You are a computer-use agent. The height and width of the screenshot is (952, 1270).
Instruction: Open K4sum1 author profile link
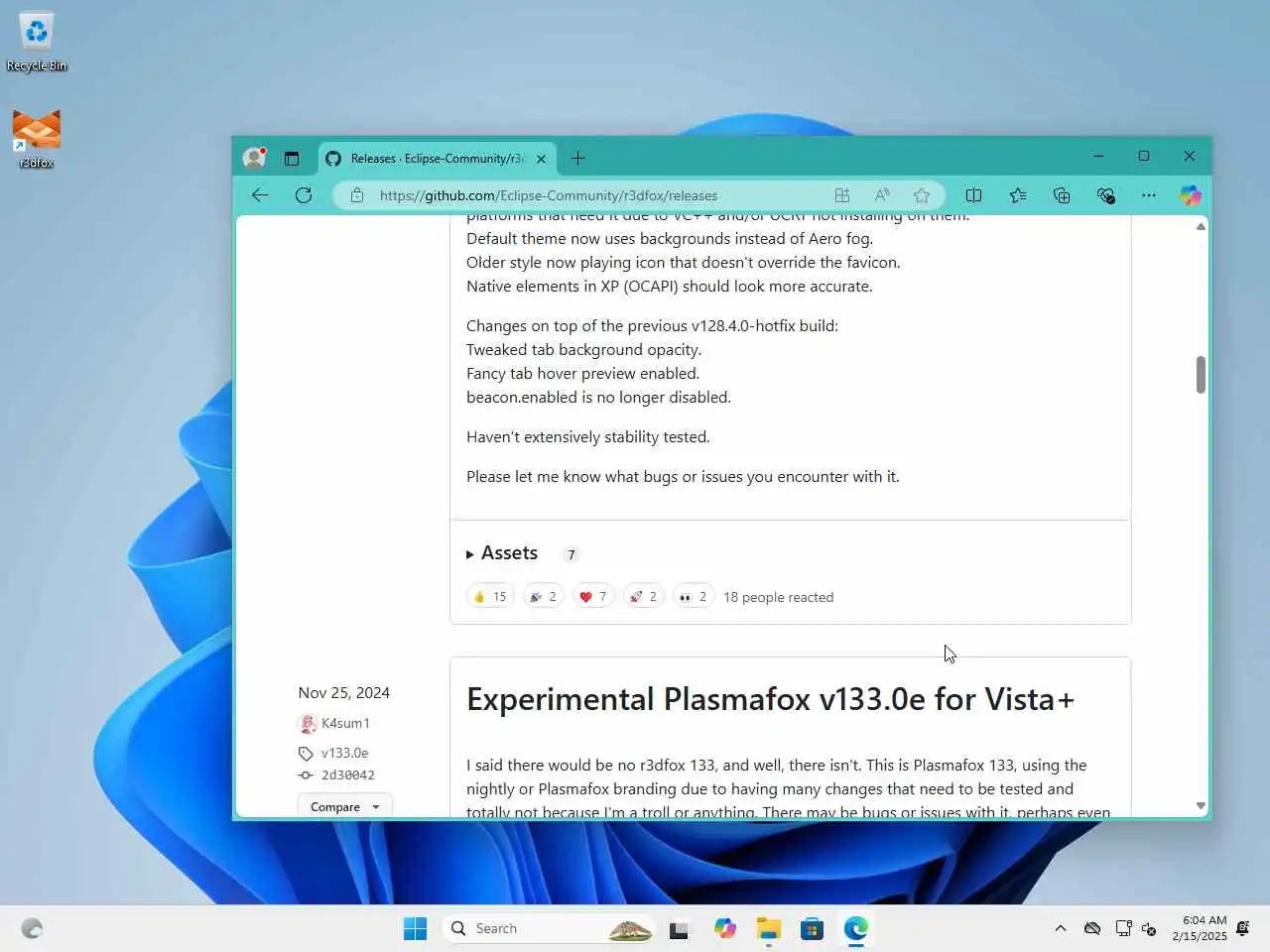tap(345, 723)
